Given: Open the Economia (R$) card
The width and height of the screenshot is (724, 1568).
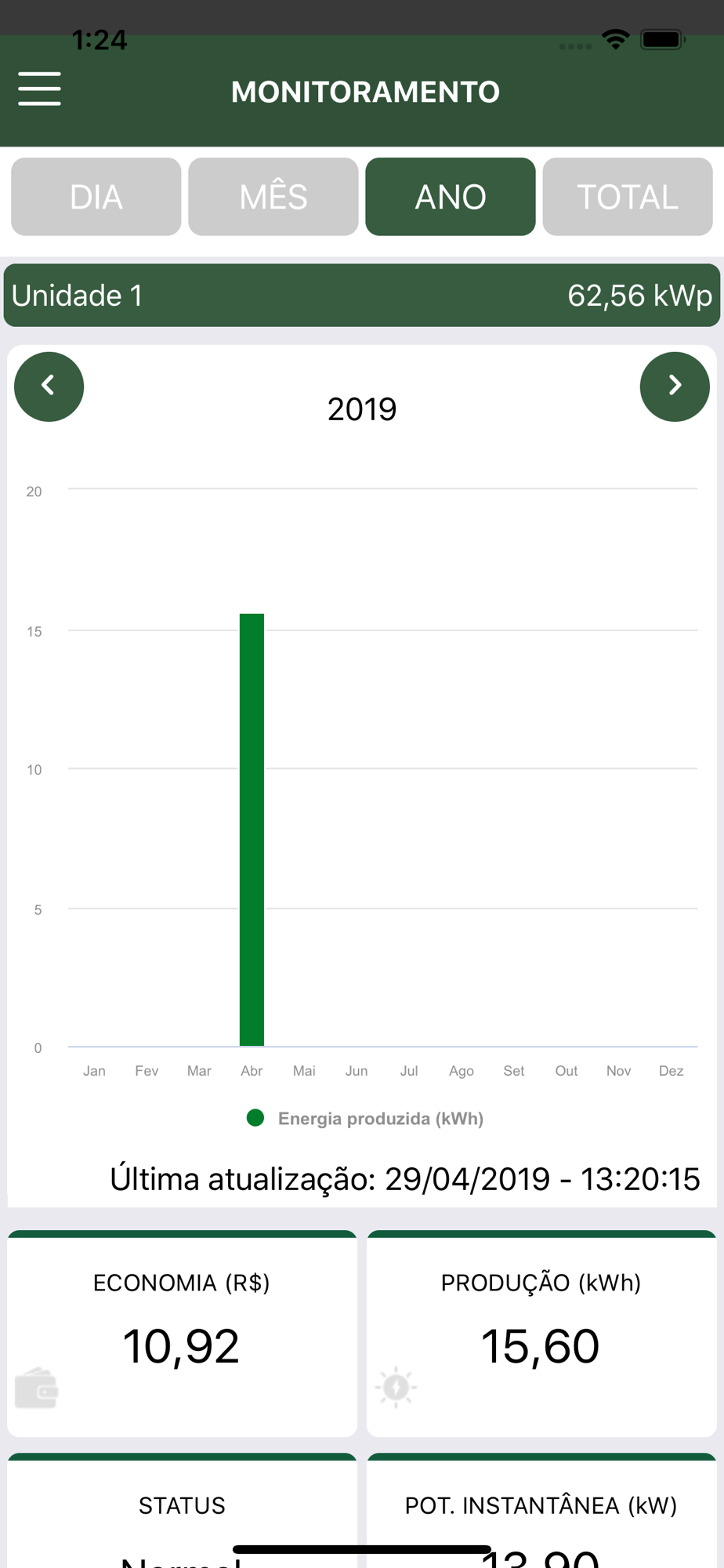Looking at the screenshot, I should pyautogui.click(x=182, y=1334).
